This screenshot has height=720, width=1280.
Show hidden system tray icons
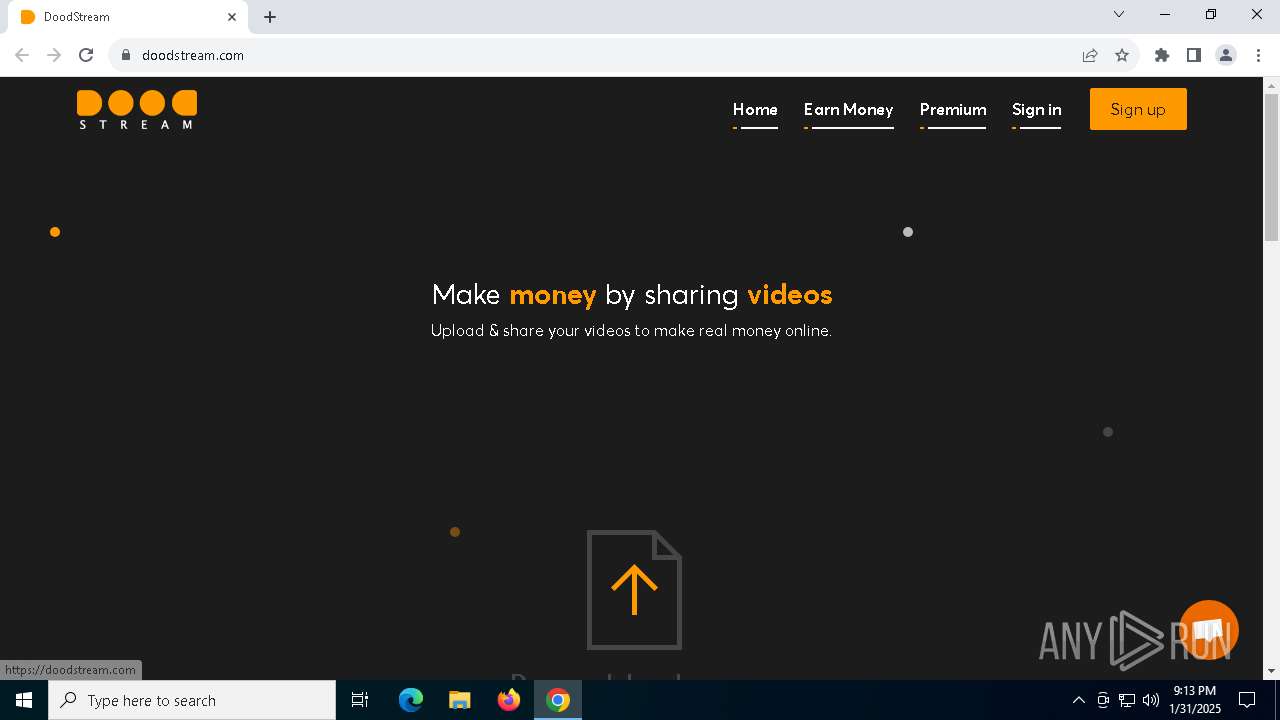click(1078, 700)
